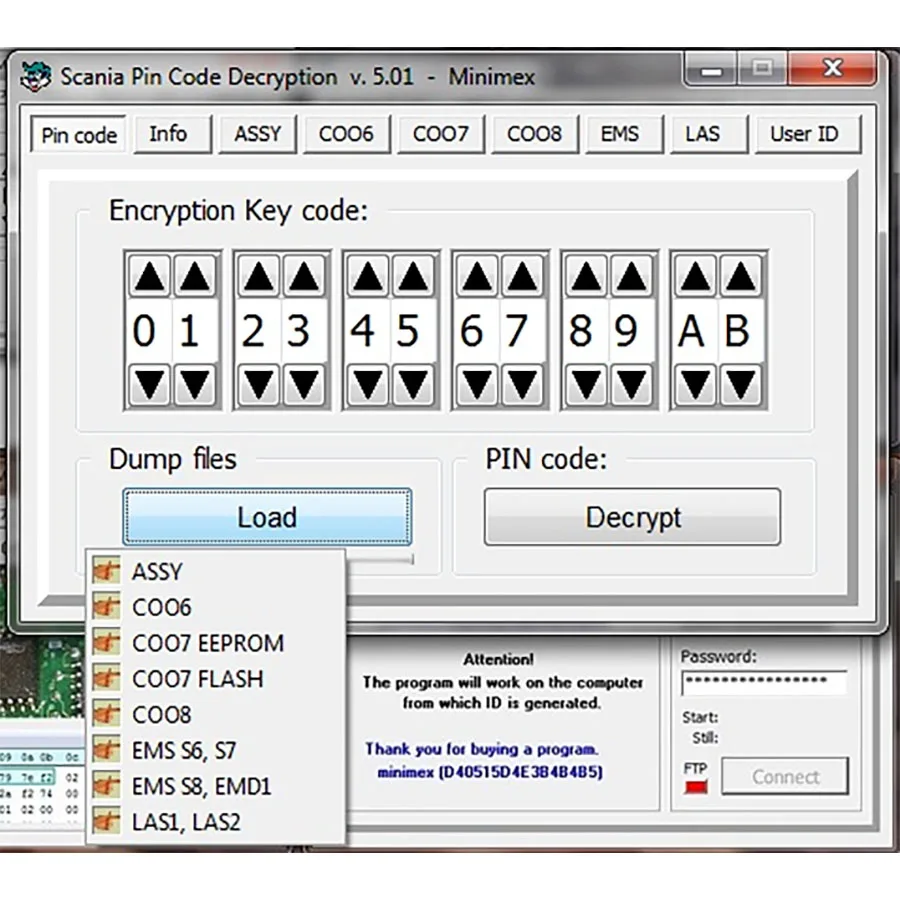Click the hand icon beside COO8
Screen dimensions: 900x900
coord(106,713)
